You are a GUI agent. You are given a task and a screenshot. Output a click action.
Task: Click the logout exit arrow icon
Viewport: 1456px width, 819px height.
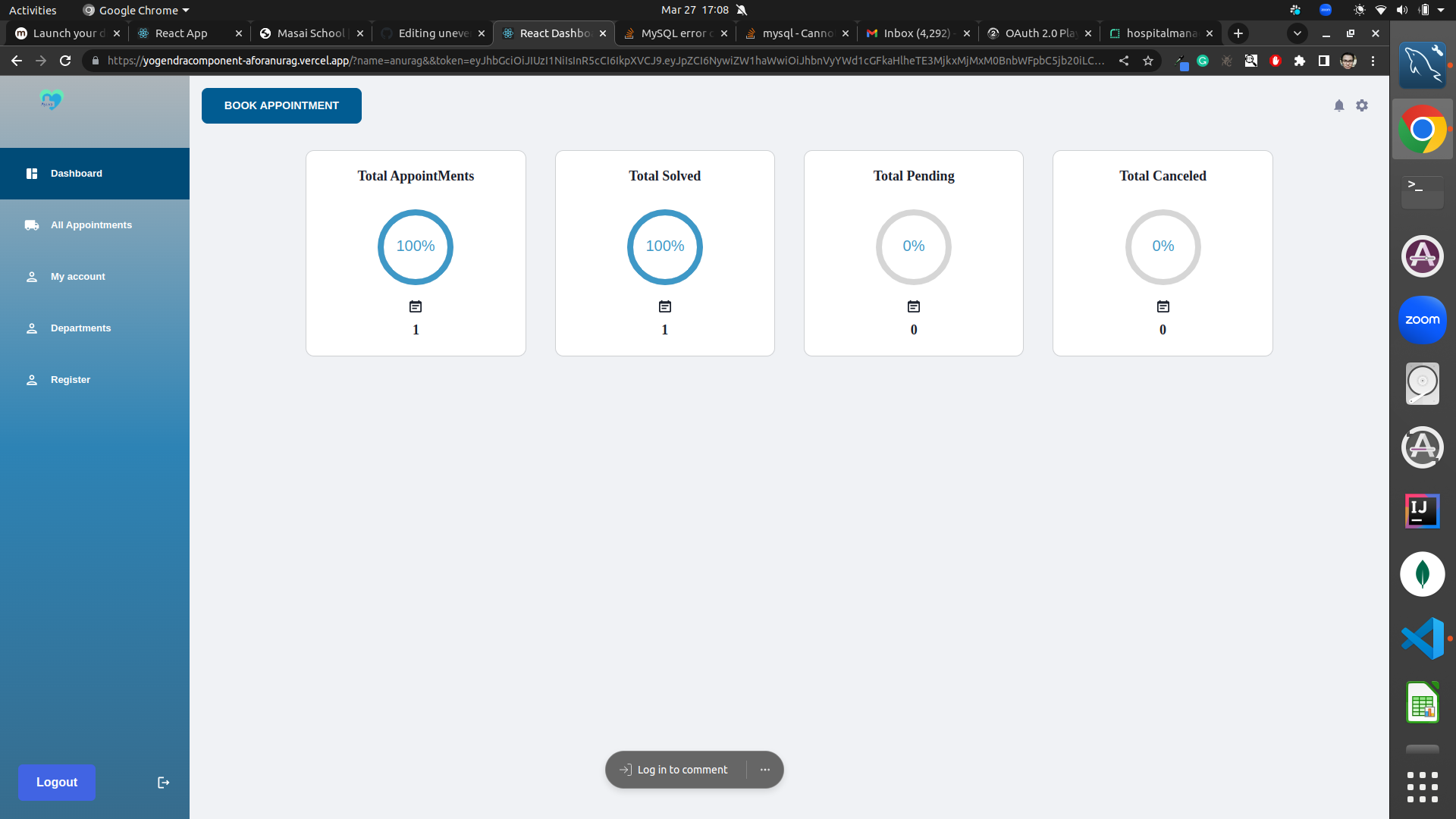[163, 783]
